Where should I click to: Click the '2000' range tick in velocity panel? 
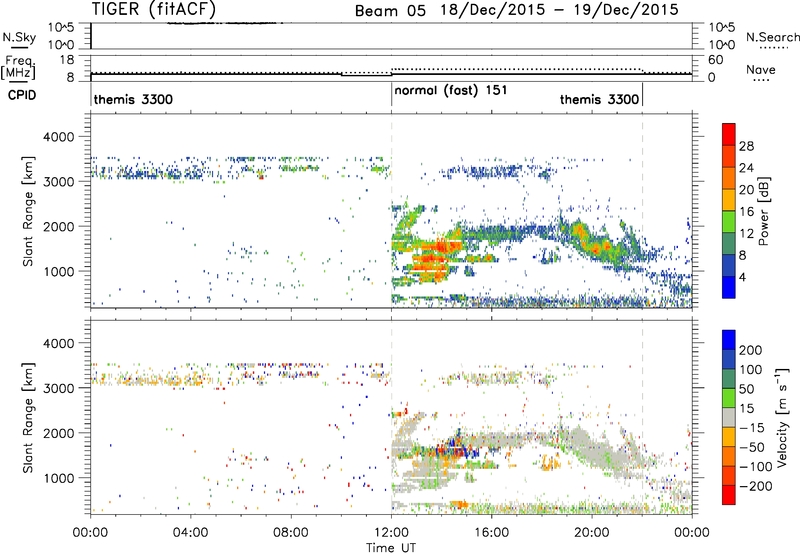coord(58,433)
